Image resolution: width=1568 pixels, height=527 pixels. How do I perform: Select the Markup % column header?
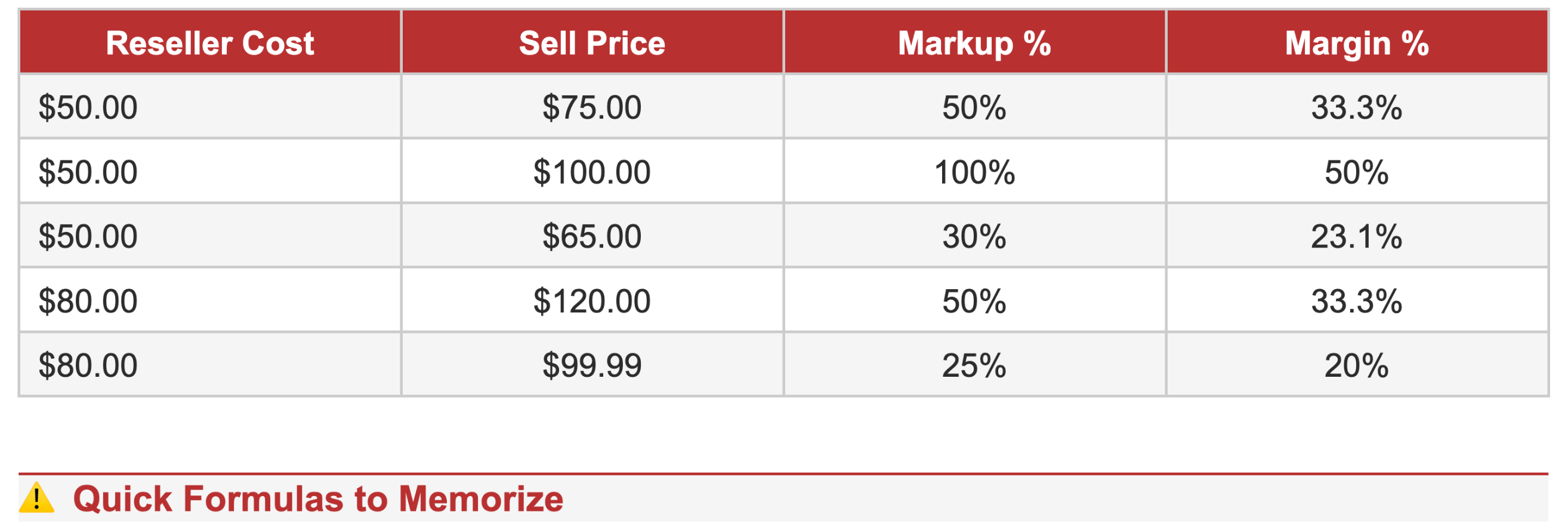point(974,43)
